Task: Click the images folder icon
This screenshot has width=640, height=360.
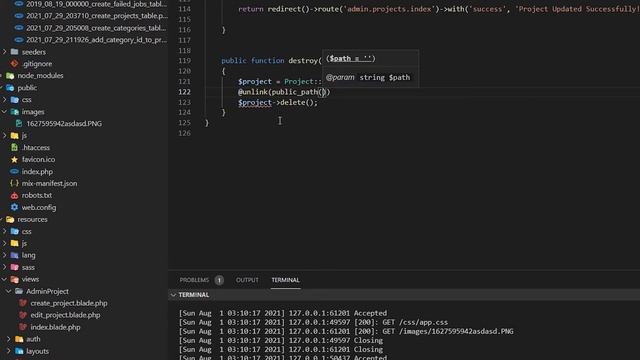Action: pyautogui.click(x=15, y=111)
